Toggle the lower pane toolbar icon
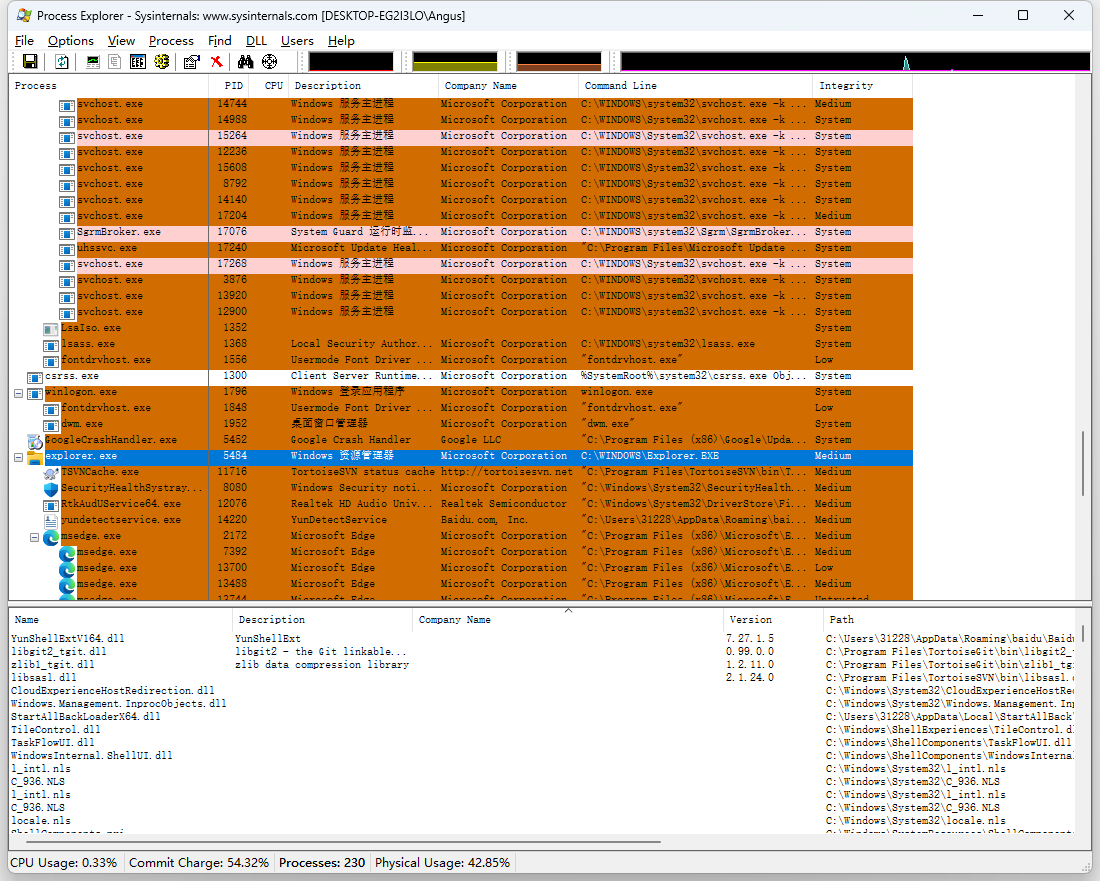This screenshot has width=1100, height=881. point(138,62)
